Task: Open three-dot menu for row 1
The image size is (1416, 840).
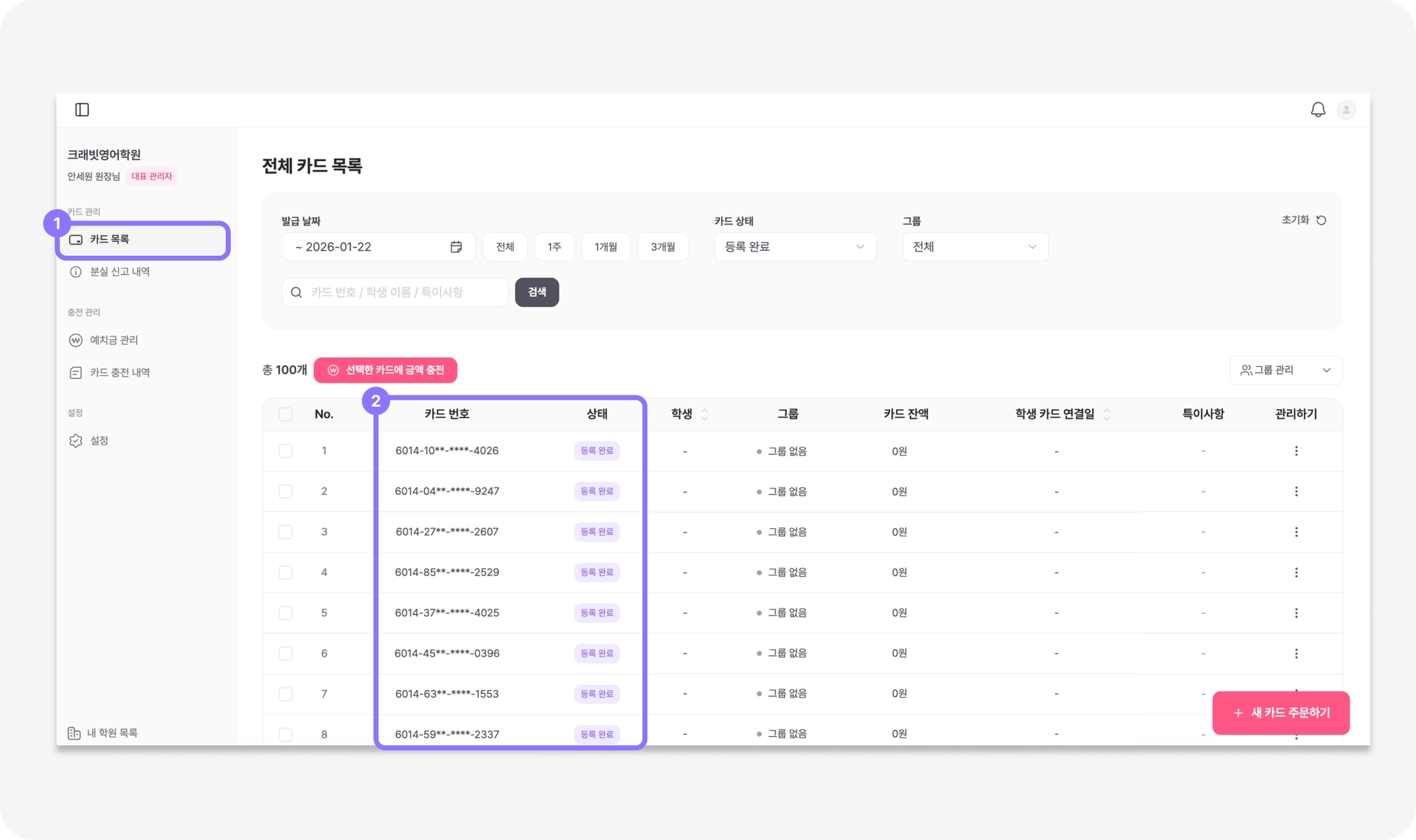Action: 1296,451
